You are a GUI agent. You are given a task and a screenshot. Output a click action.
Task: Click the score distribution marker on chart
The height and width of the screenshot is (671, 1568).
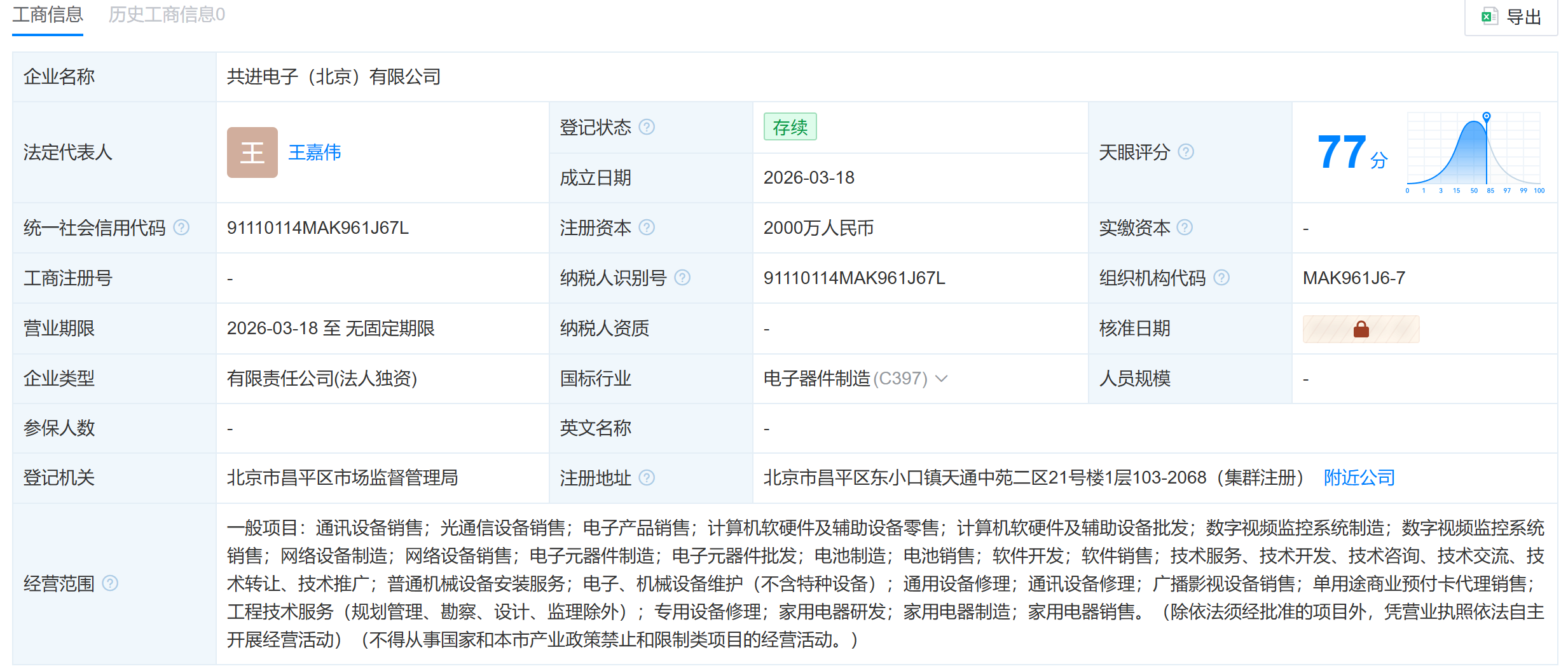pyautogui.click(x=1486, y=116)
